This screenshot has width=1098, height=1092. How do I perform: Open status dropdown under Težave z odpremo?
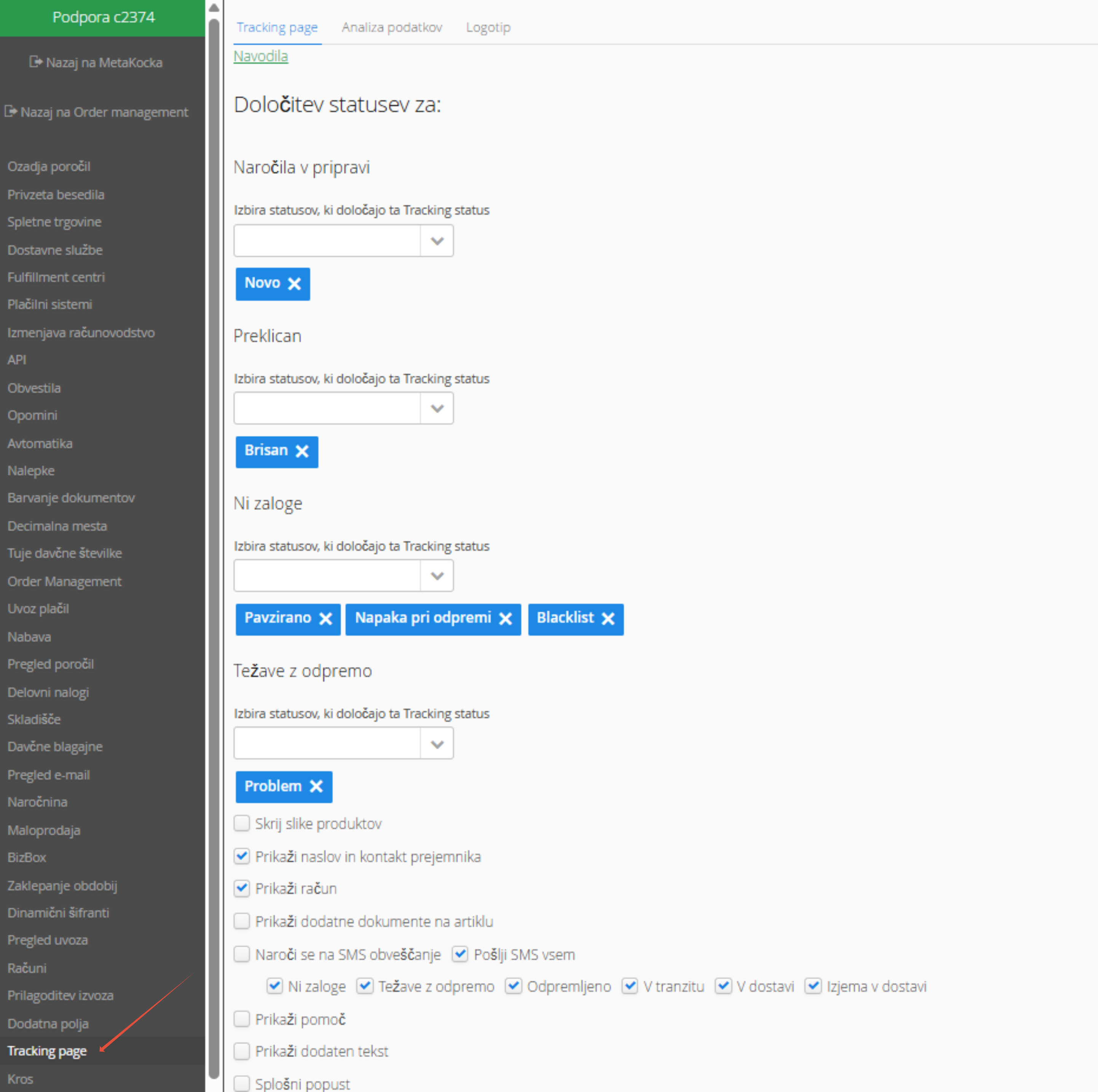(x=436, y=744)
